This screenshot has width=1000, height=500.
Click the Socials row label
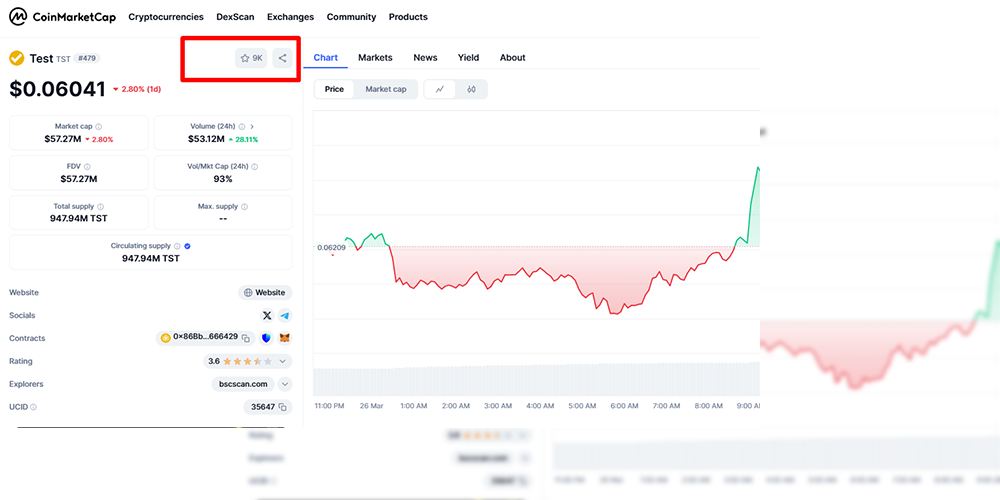22,316
